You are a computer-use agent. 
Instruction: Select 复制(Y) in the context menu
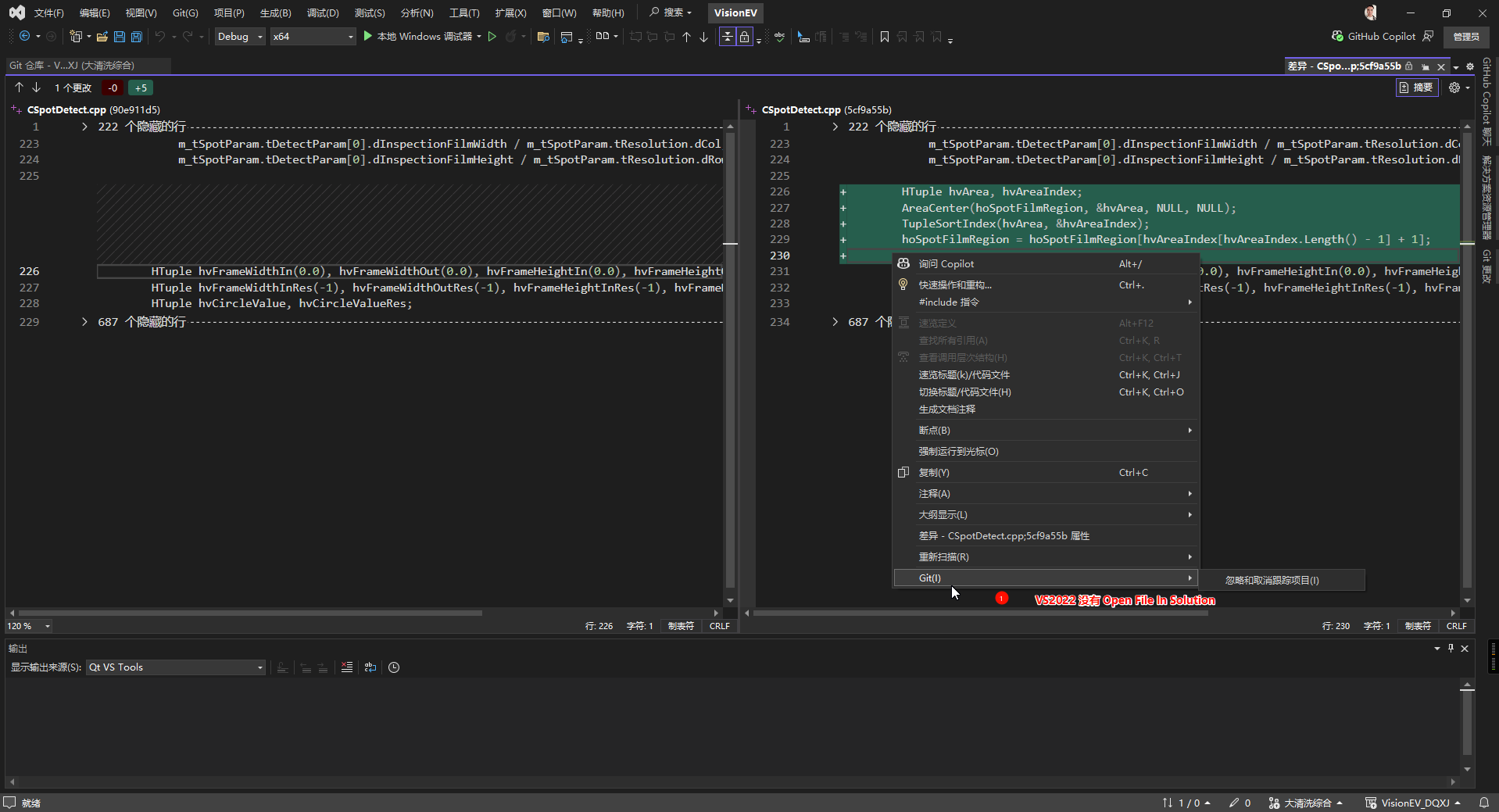pyautogui.click(x=934, y=473)
